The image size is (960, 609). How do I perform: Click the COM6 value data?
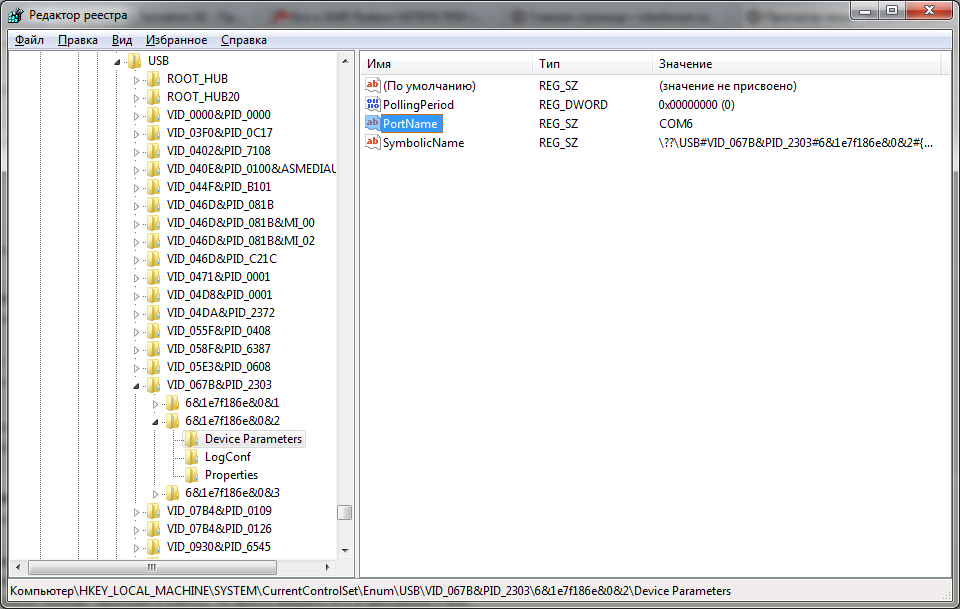(675, 124)
